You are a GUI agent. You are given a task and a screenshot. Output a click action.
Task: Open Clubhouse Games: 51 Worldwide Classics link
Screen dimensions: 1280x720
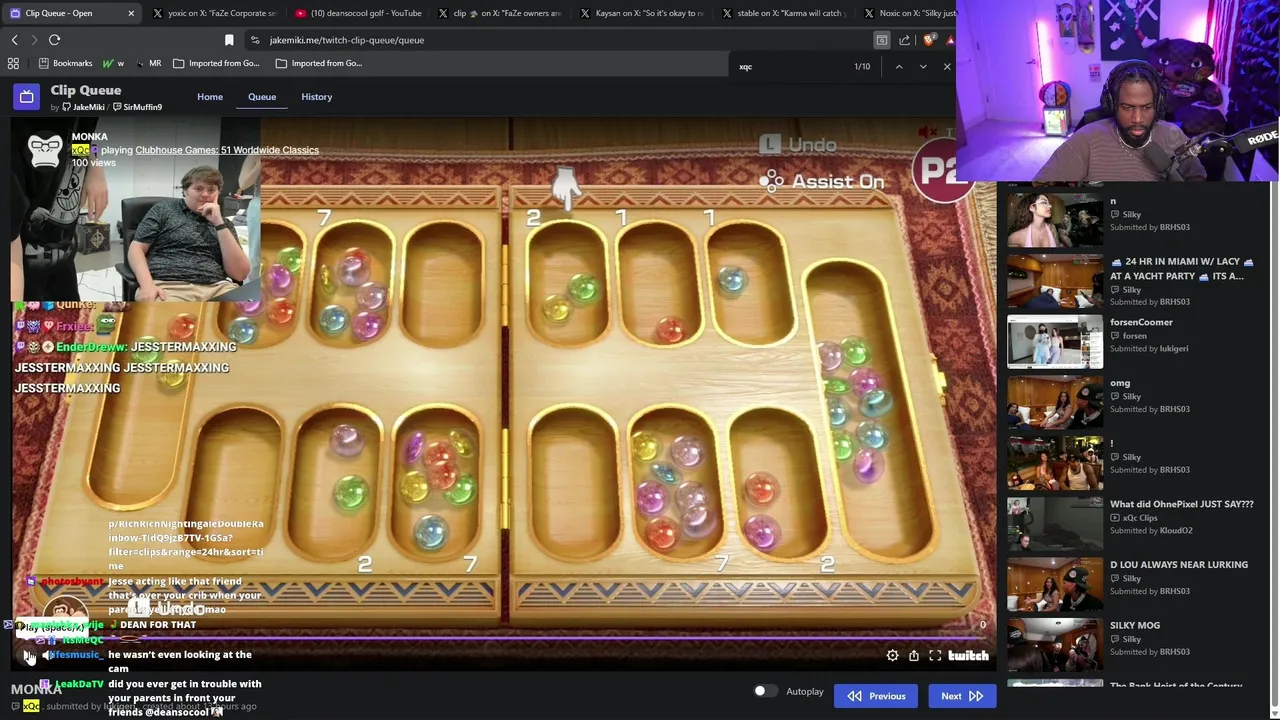tap(227, 150)
